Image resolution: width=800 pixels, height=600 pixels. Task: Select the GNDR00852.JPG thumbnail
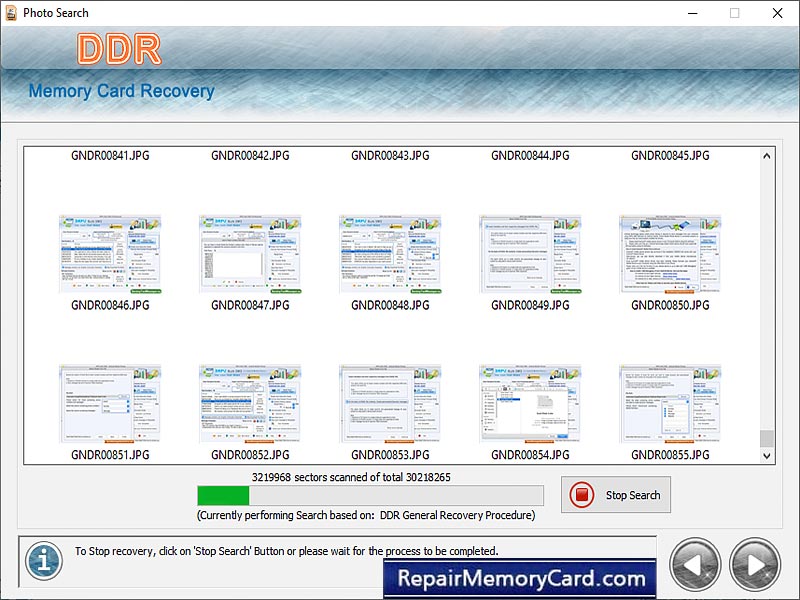point(250,404)
